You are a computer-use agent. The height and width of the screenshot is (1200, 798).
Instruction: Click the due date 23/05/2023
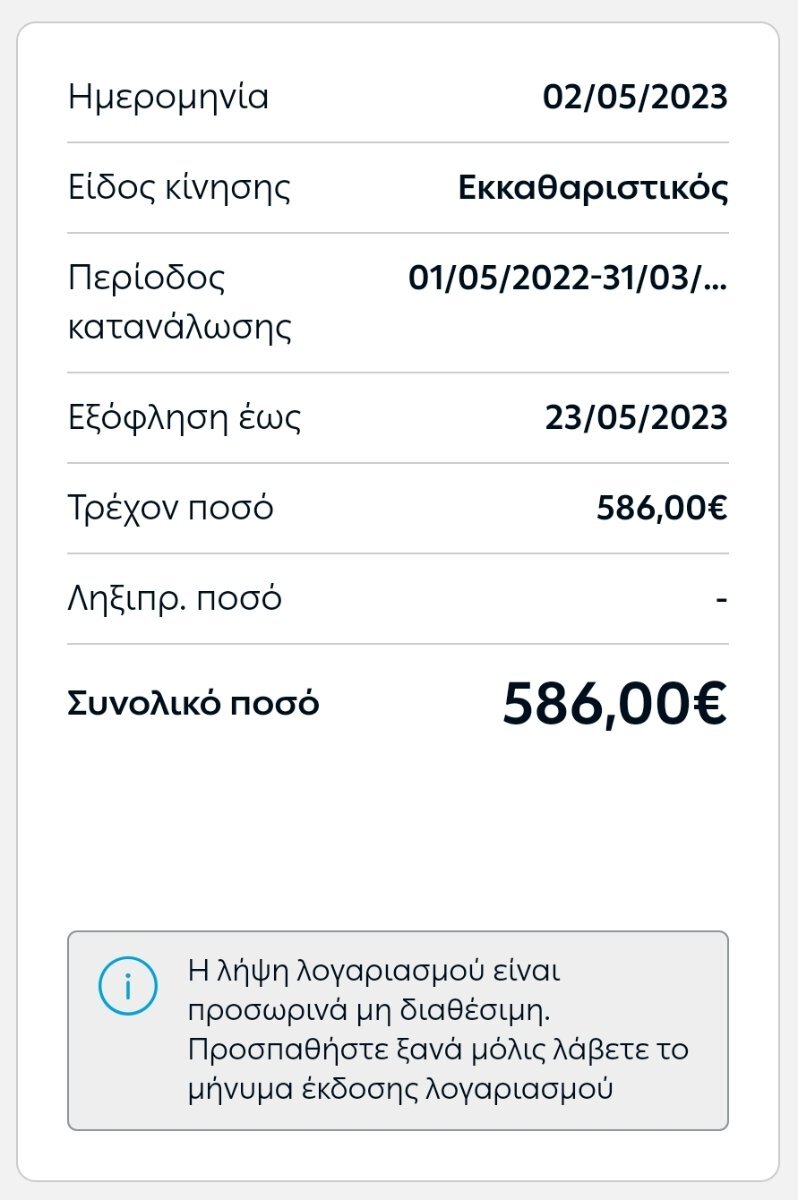pyautogui.click(x=636, y=418)
